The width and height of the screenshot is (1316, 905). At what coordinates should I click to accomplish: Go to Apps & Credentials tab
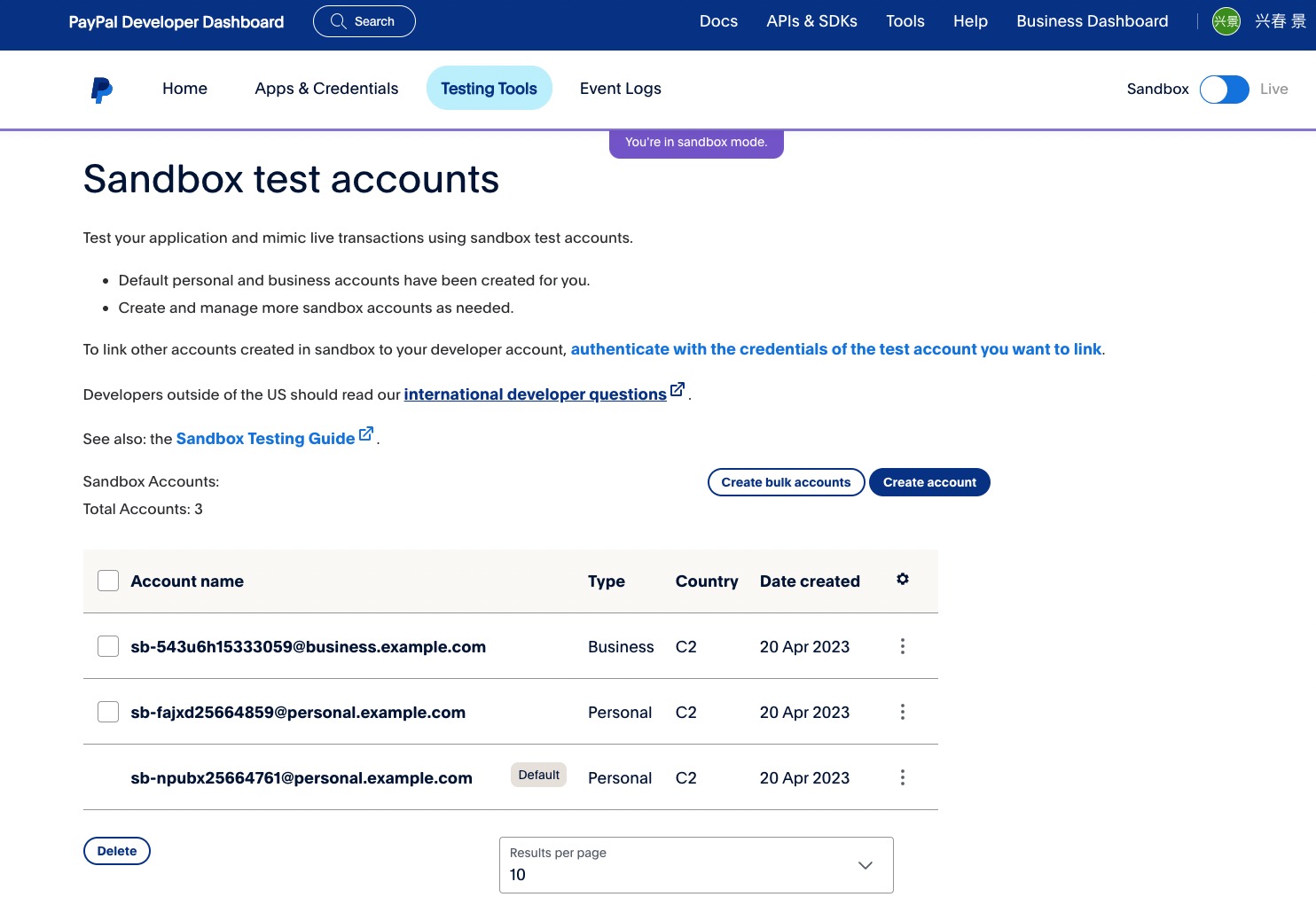[326, 89]
